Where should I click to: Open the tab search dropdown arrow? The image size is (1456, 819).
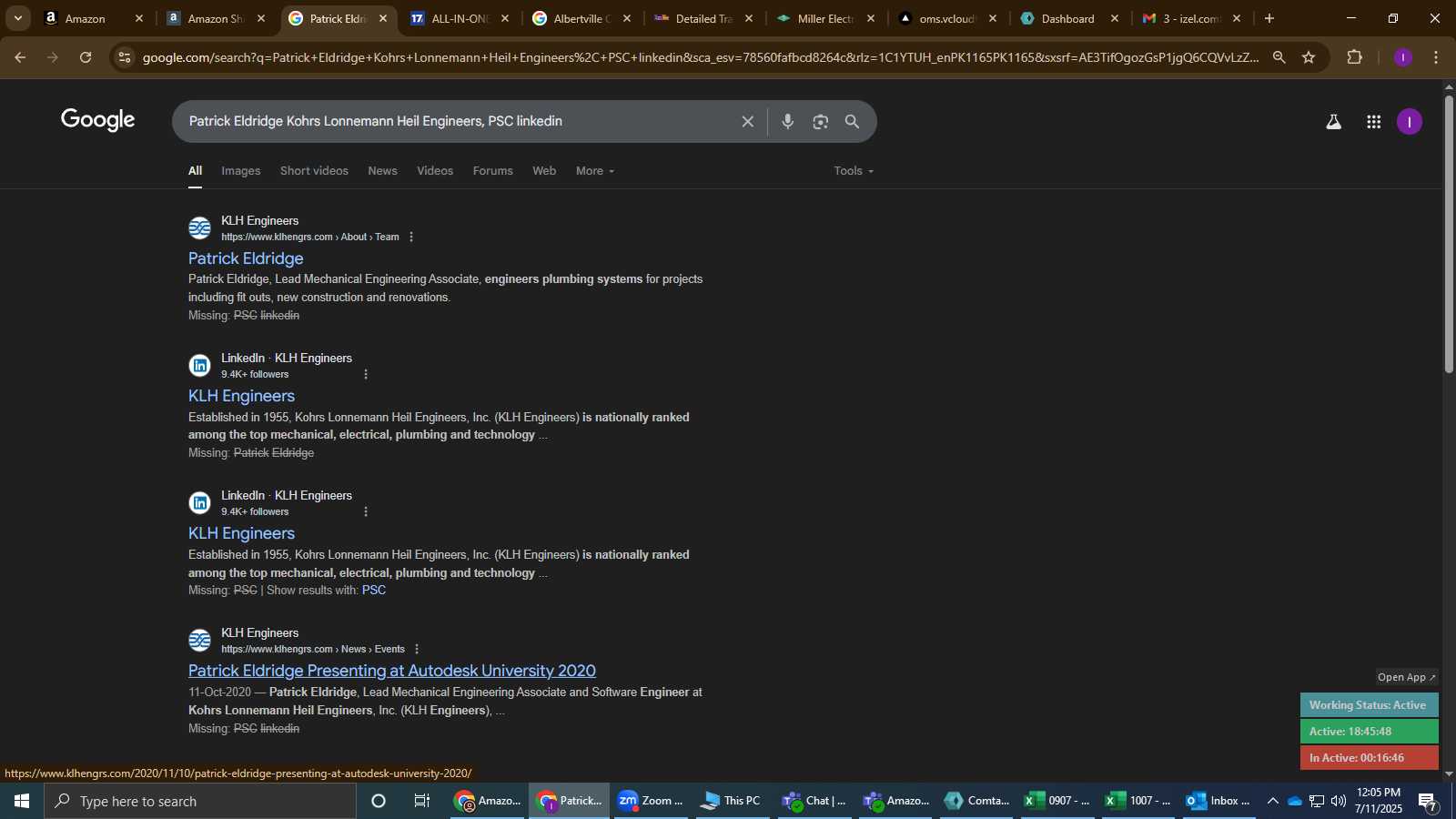17,18
